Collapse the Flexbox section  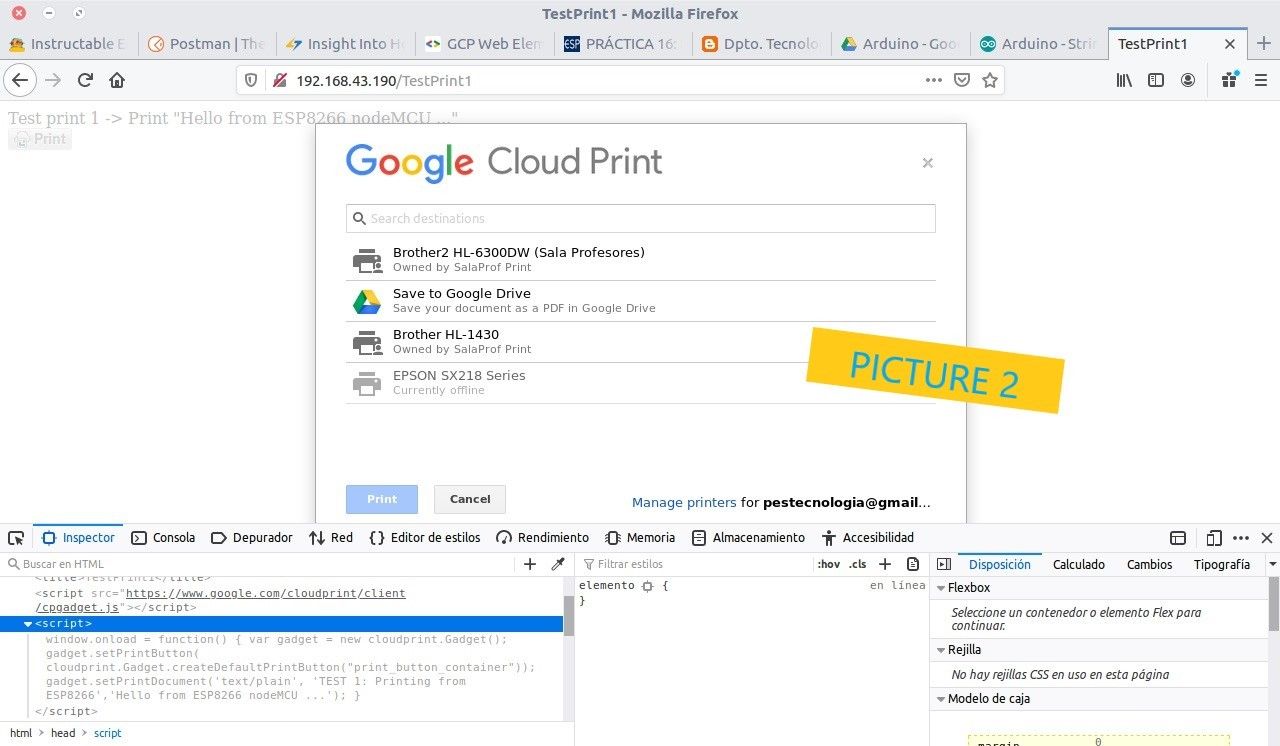pos(940,588)
